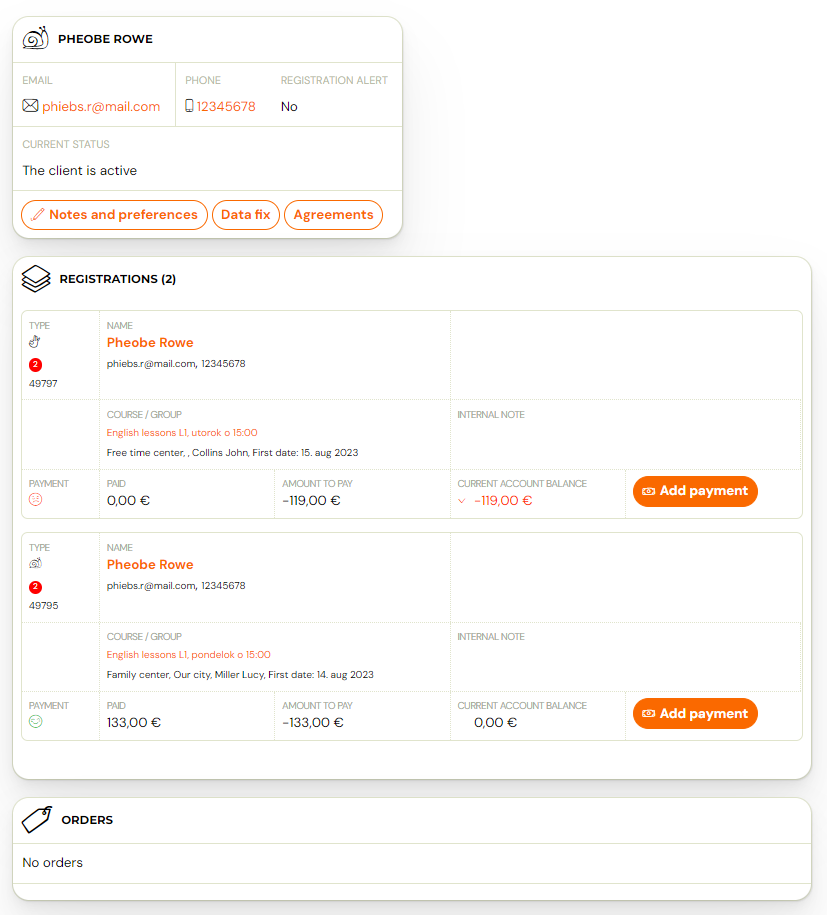Click the Family center, Miller Lucy details line
Screen dimensions: 827x915
tap(240, 675)
